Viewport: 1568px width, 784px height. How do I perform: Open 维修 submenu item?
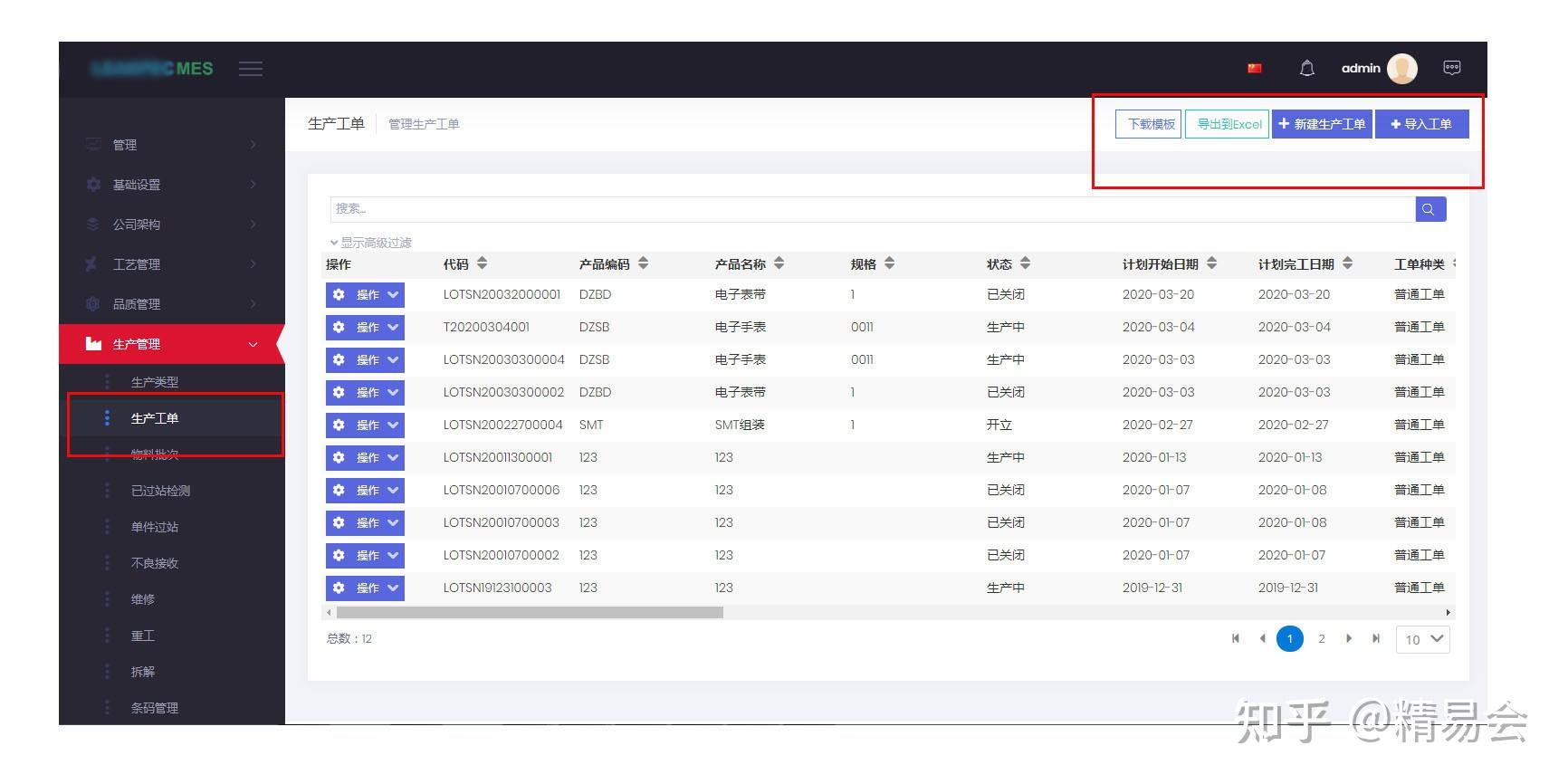click(x=143, y=599)
